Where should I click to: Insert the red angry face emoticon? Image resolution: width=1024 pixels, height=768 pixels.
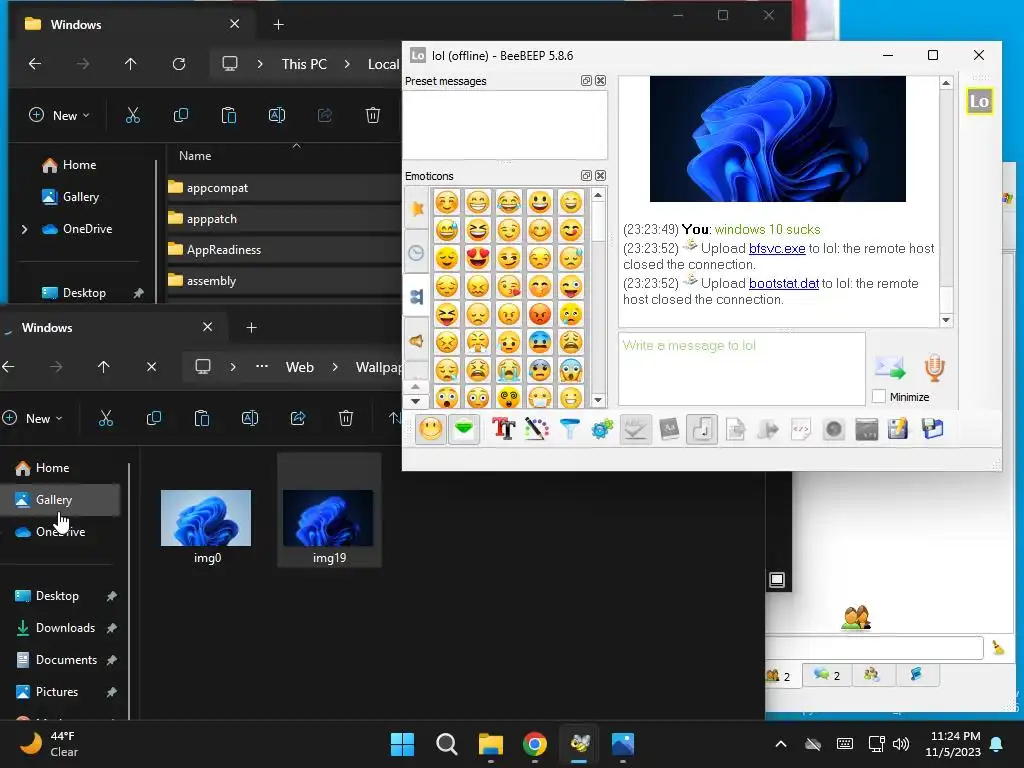[x=540, y=314]
